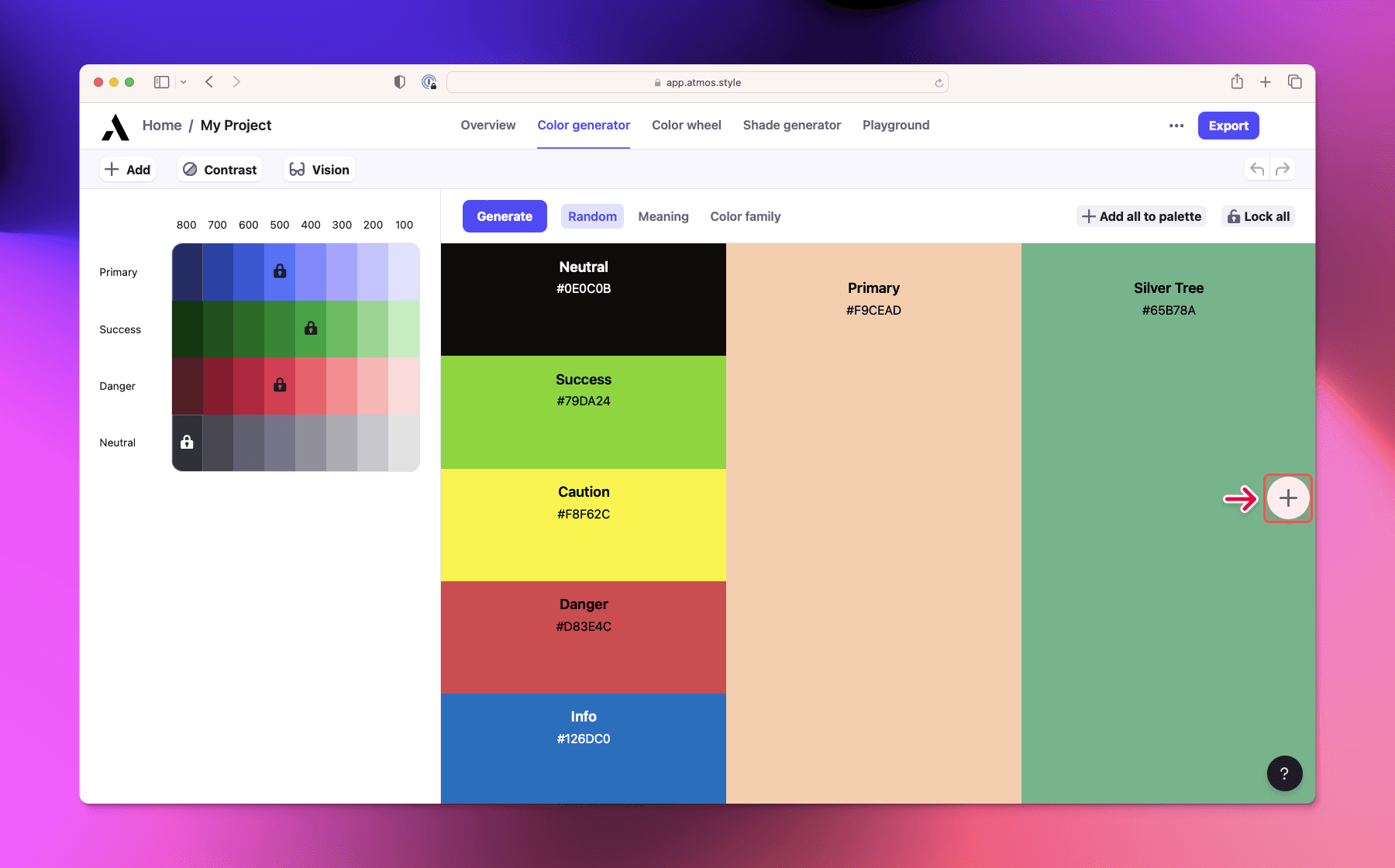Lock all colors in the palette
Image resolution: width=1395 pixels, height=868 pixels.
tap(1257, 216)
